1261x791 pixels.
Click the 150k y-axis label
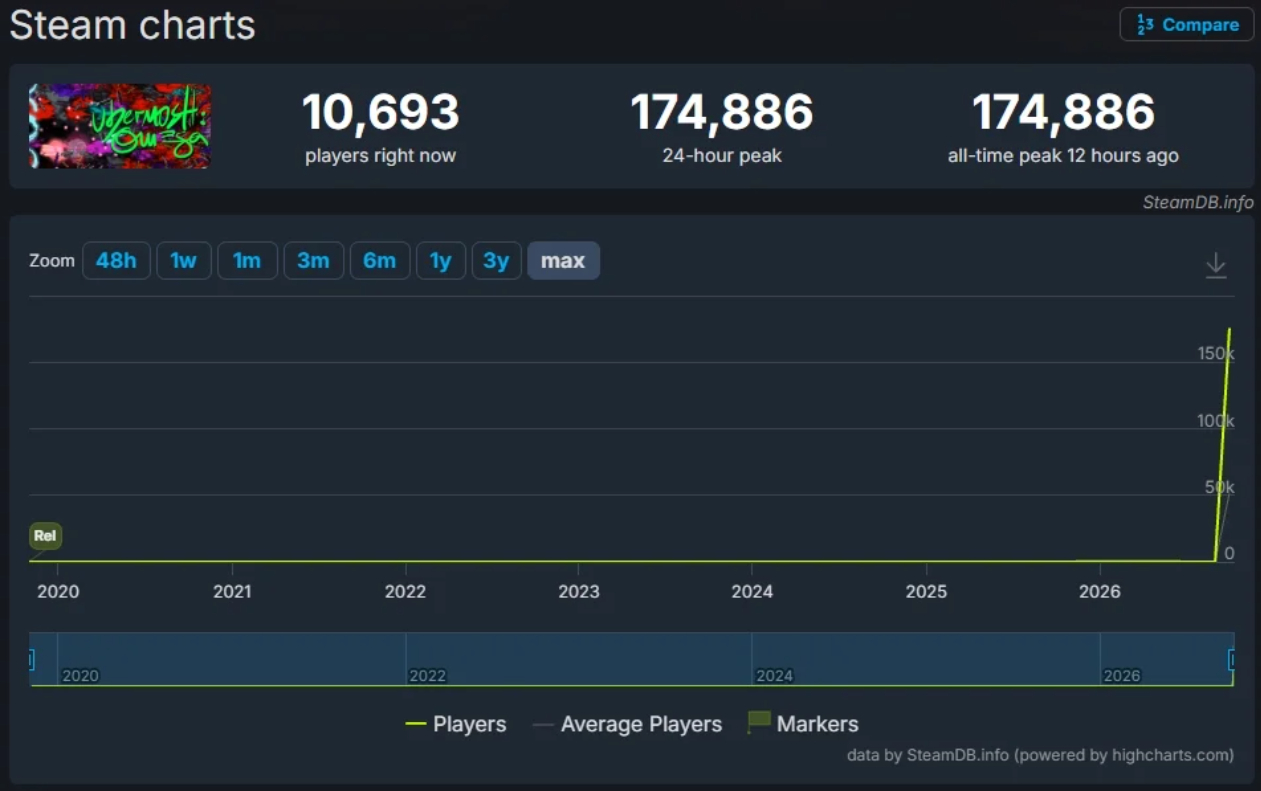click(x=1216, y=354)
